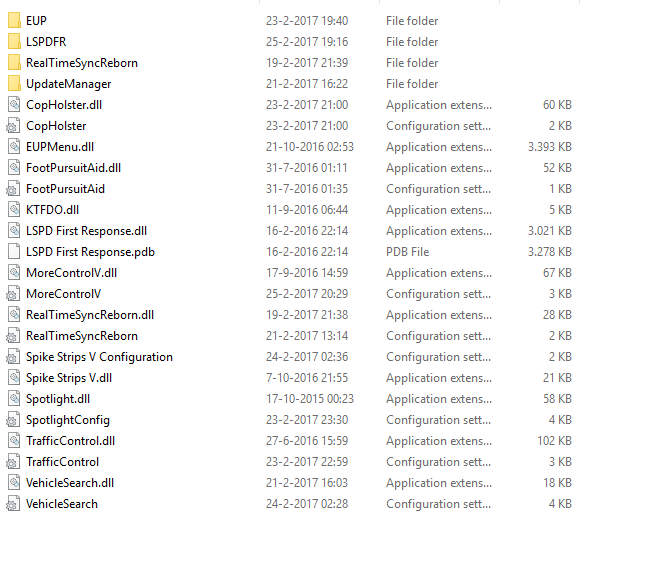The image size is (646, 574).
Task: Select the EUP folder icon
Action: point(14,21)
